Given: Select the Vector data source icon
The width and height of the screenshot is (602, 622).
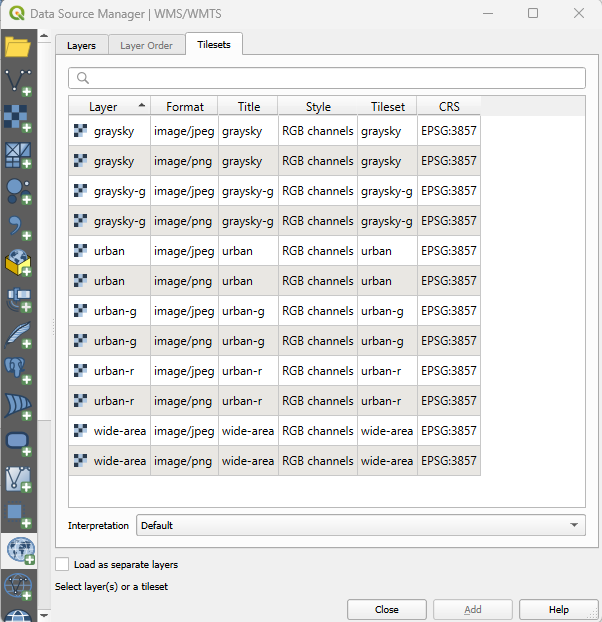Looking at the screenshot, I should [17, 82].
